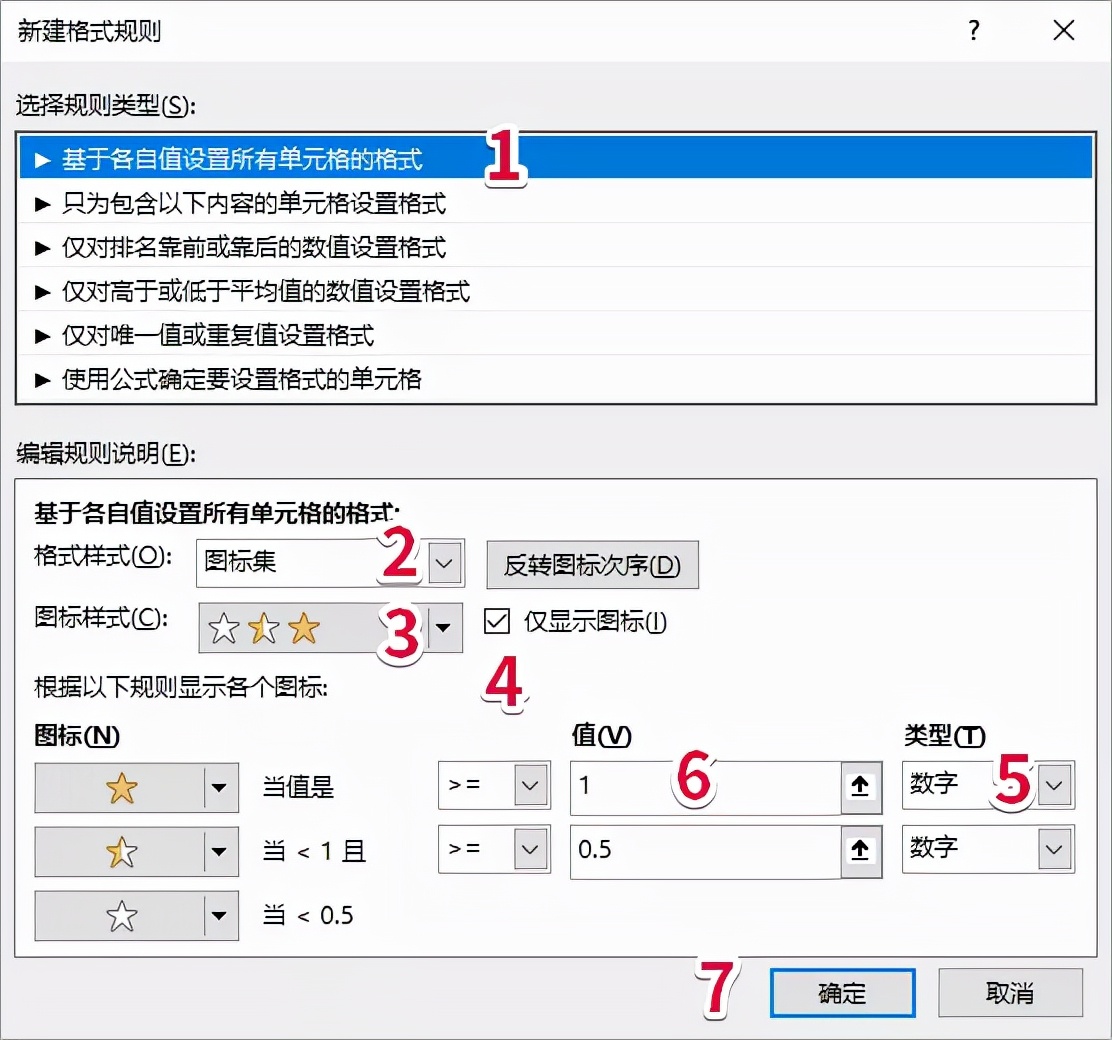The image size is (1112, 1040).
Task: Toggle the 仅显示图标 checkbox
Action: [x=496, y=621]
